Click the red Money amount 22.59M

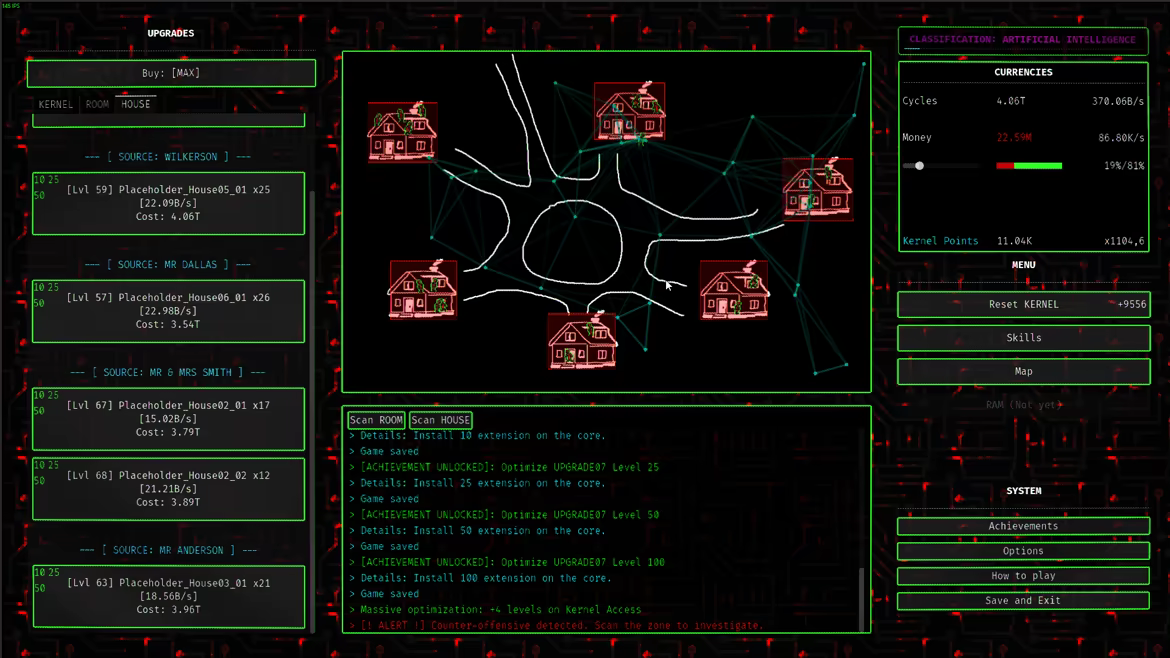(x=1014, y=137)
